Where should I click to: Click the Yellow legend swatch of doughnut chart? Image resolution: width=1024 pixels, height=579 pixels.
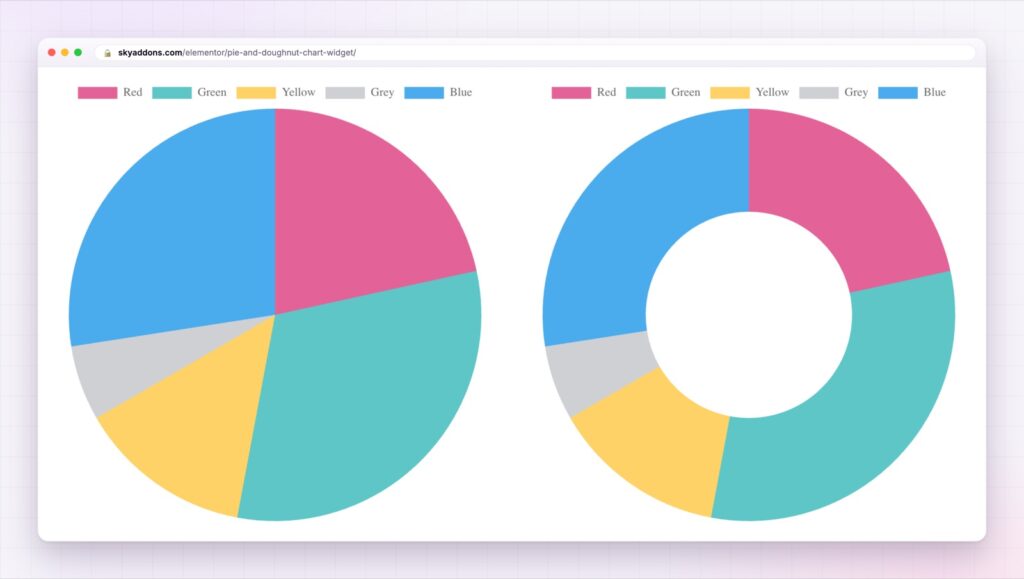click(x=730, y=93)
